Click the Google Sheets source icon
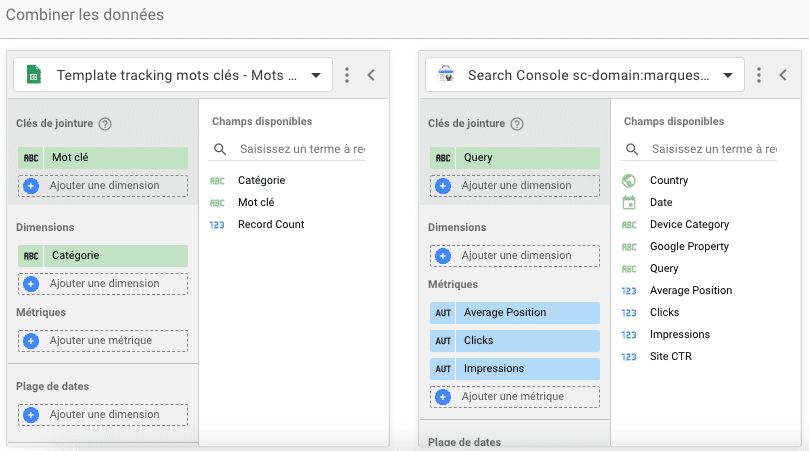809x451 pixels. point(33,75)
